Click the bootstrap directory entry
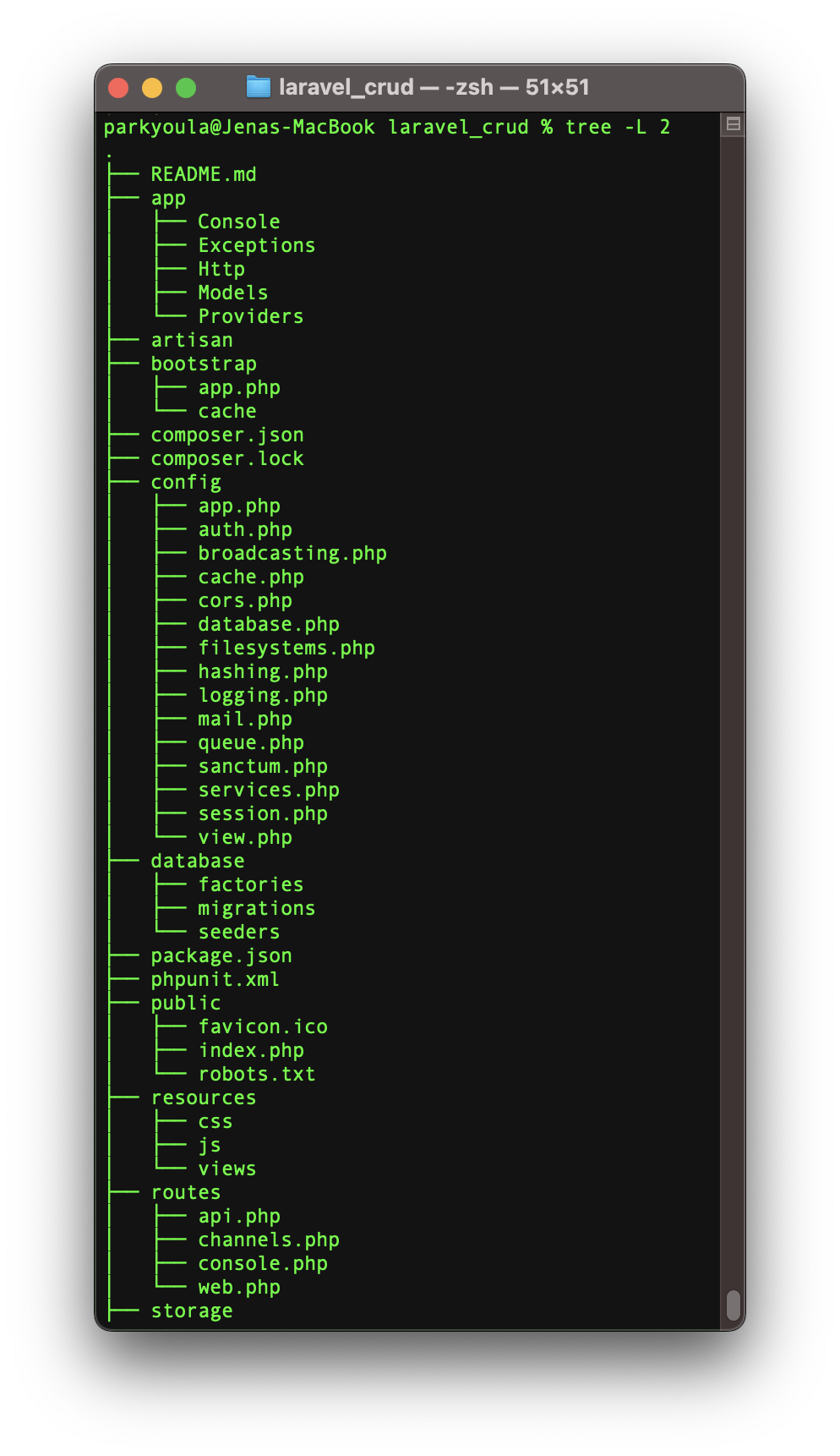 [x=204, y=364]
